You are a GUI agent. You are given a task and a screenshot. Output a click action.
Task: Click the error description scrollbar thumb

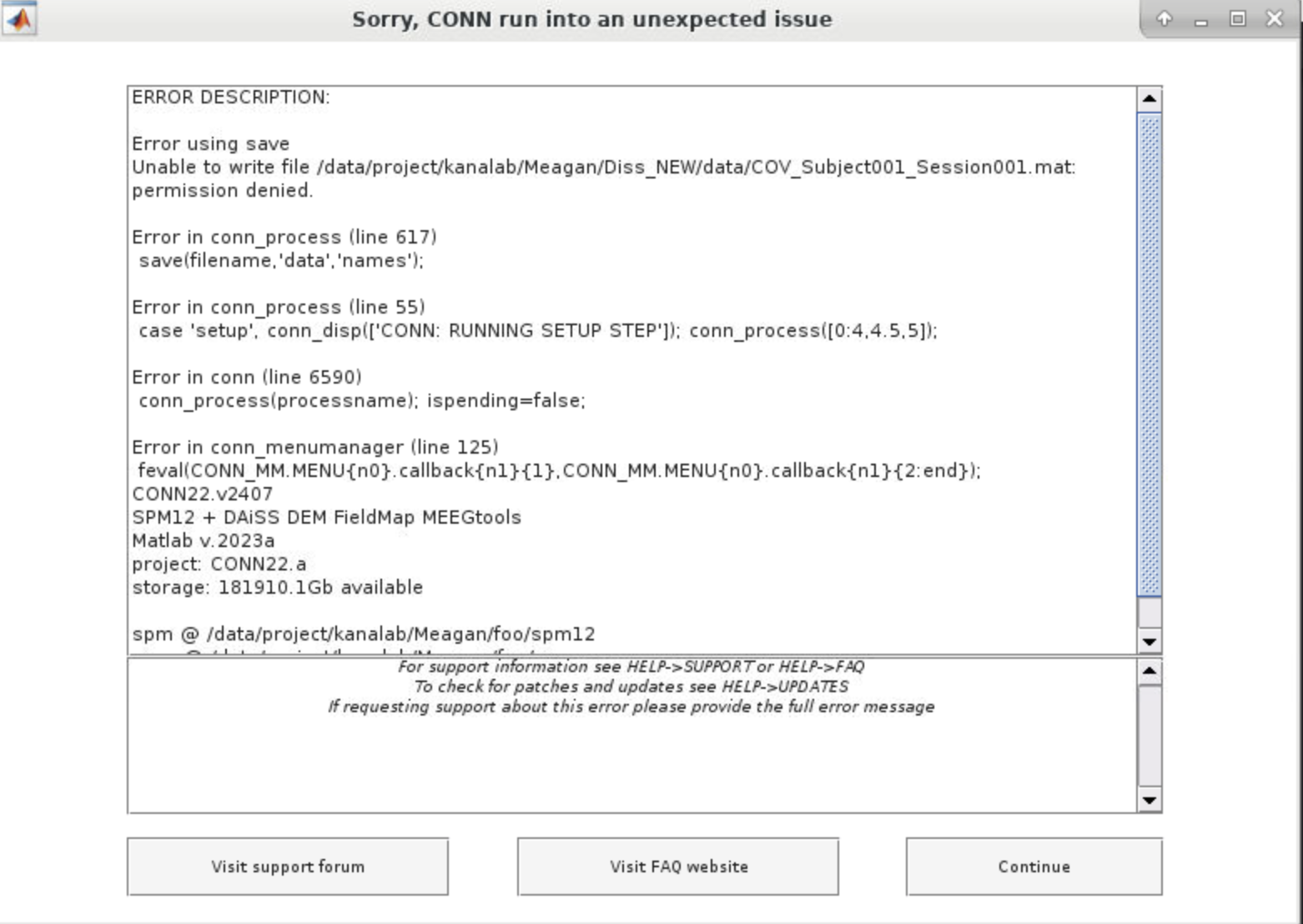tap(1149, 354)
